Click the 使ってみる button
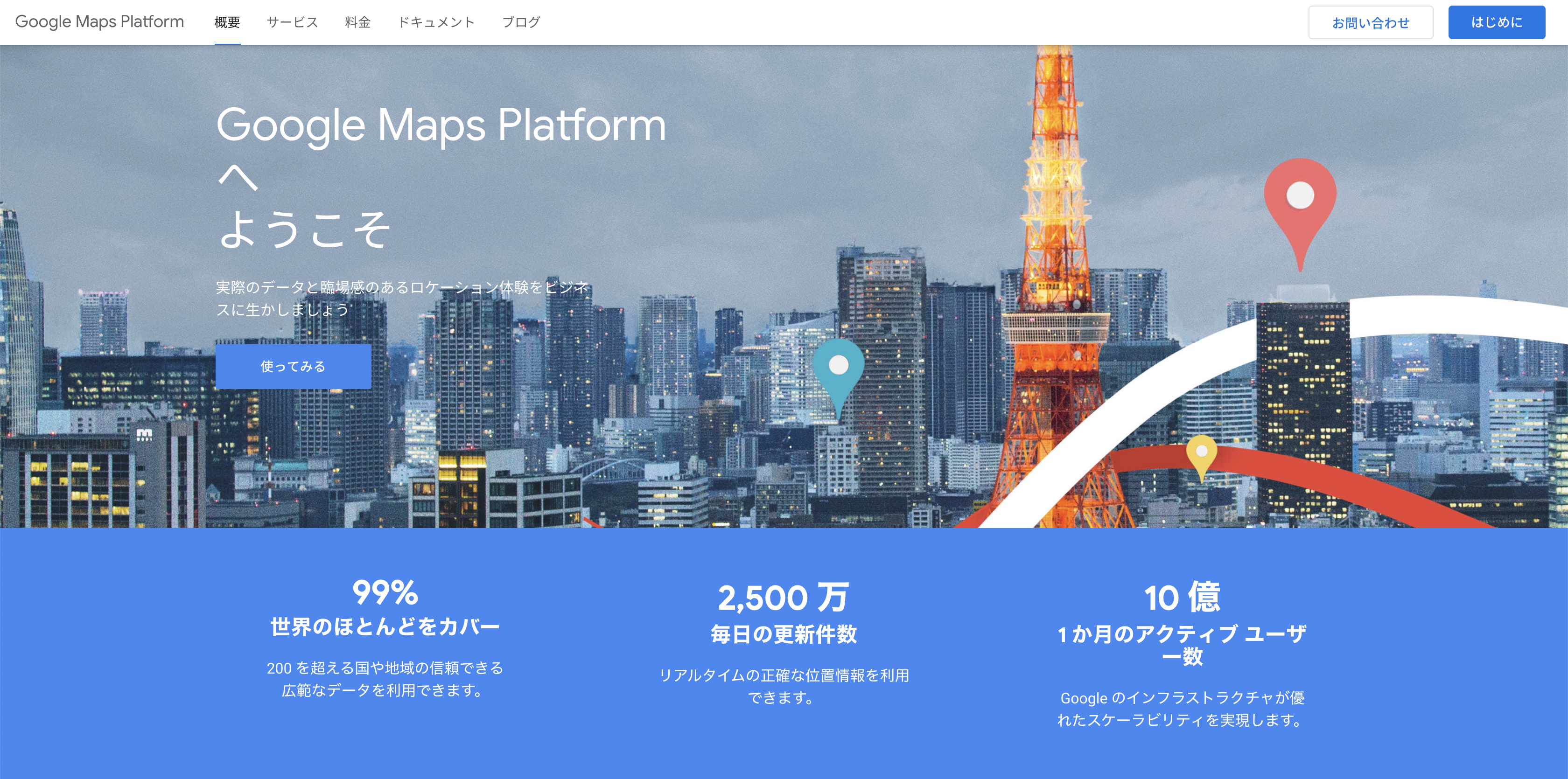The height and width of the screenshot is (779, 1568). pos(293,366)
